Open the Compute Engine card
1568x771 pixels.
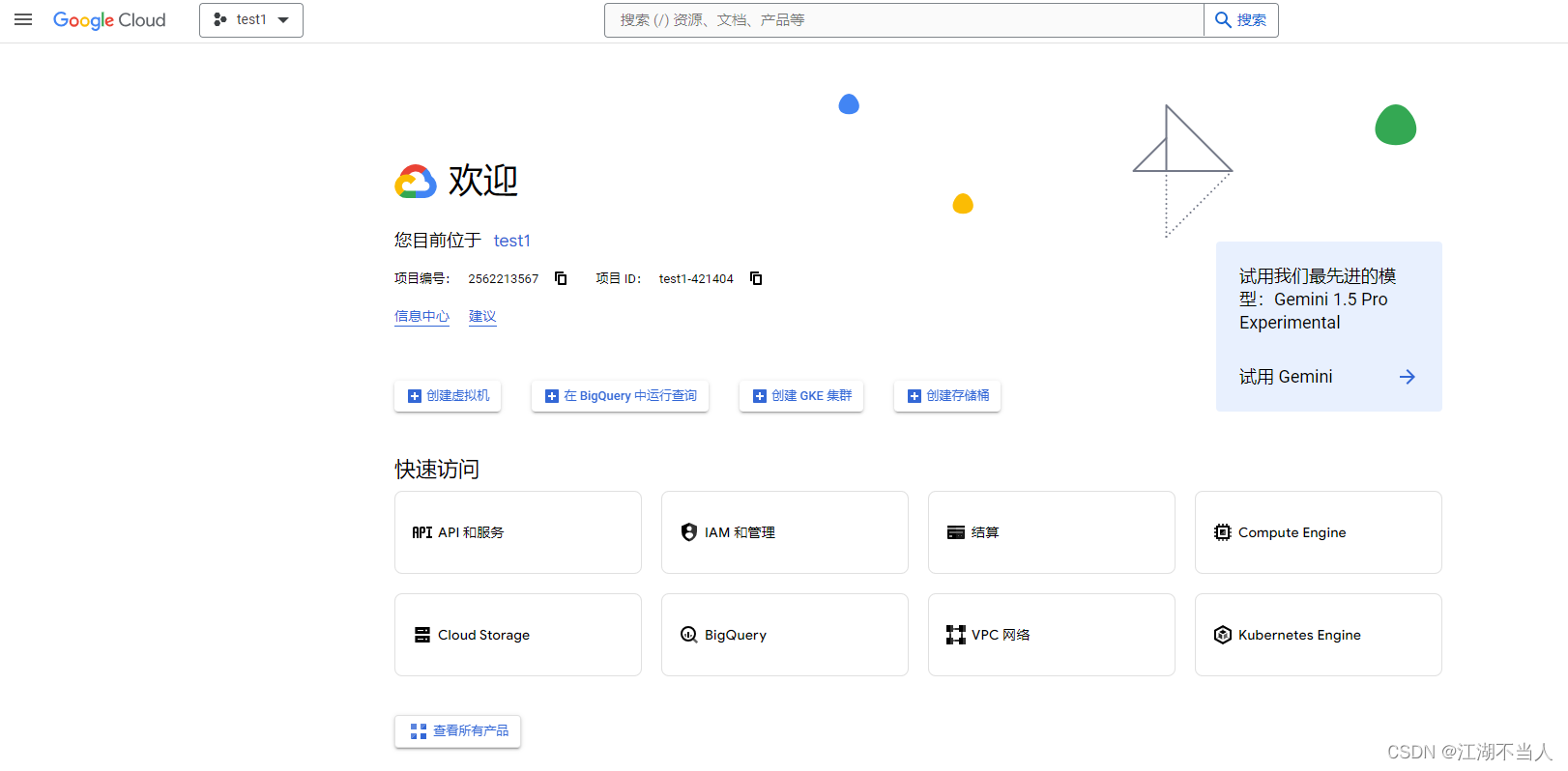click(x=1319, y=532)
